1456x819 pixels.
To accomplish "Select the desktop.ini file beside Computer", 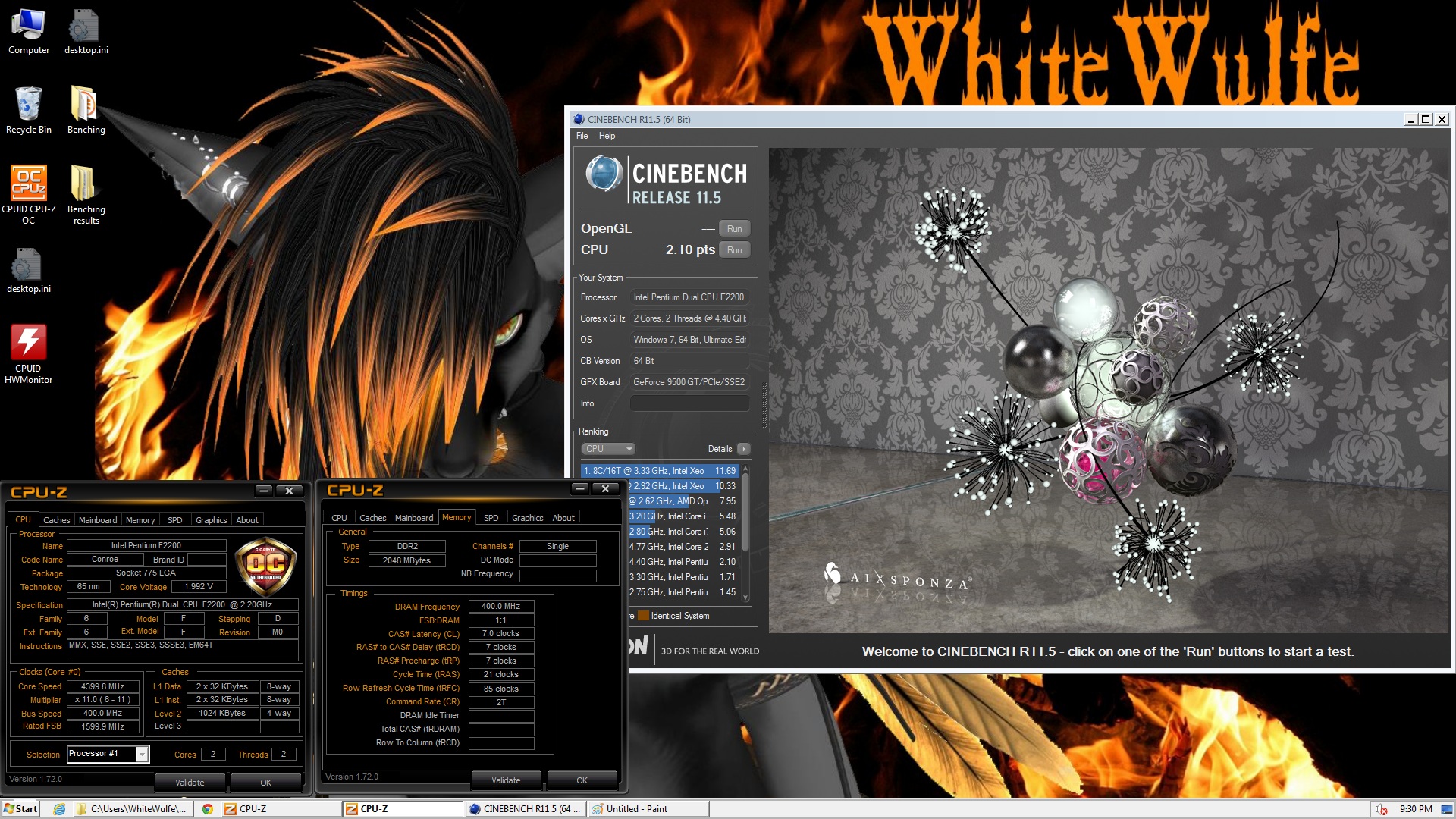I will point(86,32).
